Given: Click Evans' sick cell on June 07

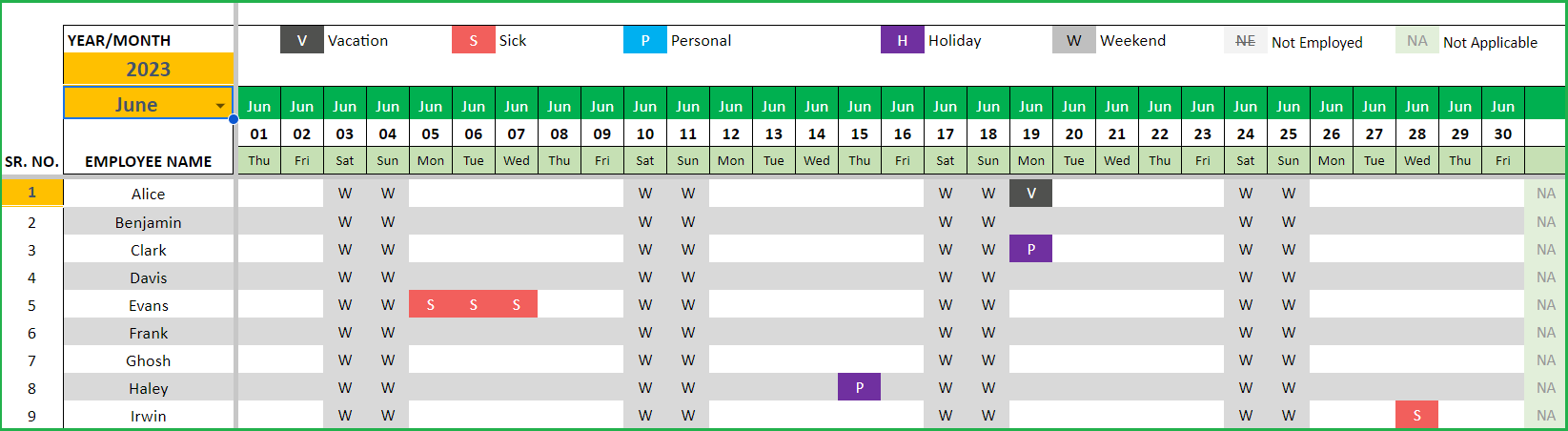Looking at the screenshot, I should pyautogui.click(x=517, y=304).
